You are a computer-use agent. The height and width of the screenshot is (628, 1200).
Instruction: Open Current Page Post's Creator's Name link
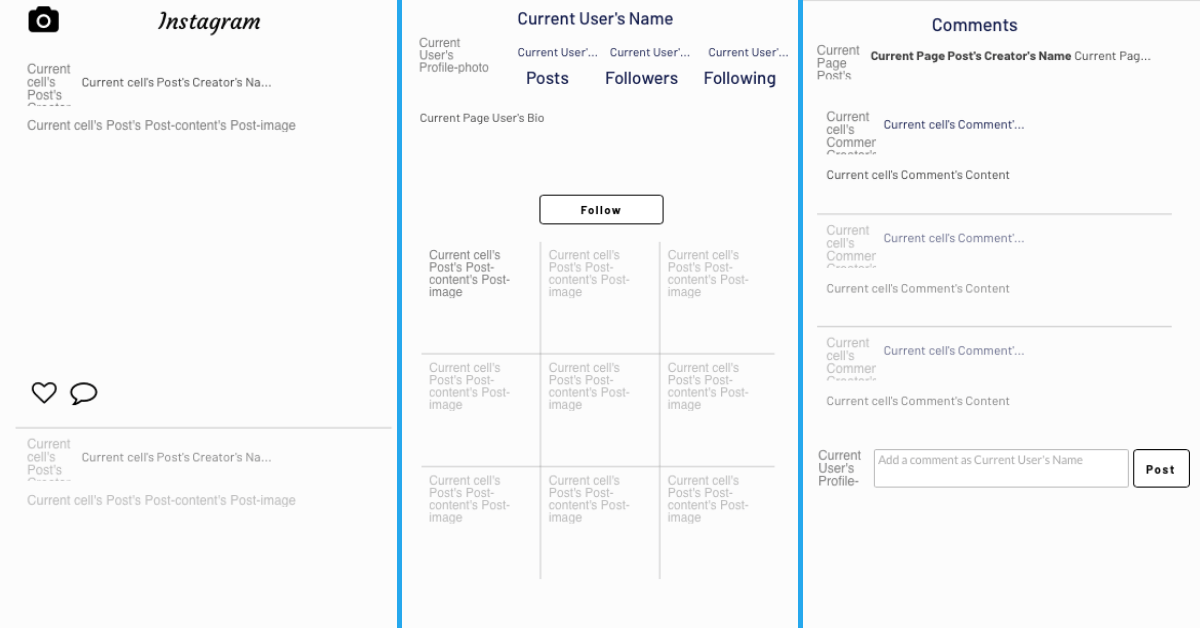pyautogui.click(x=968, y=57)
